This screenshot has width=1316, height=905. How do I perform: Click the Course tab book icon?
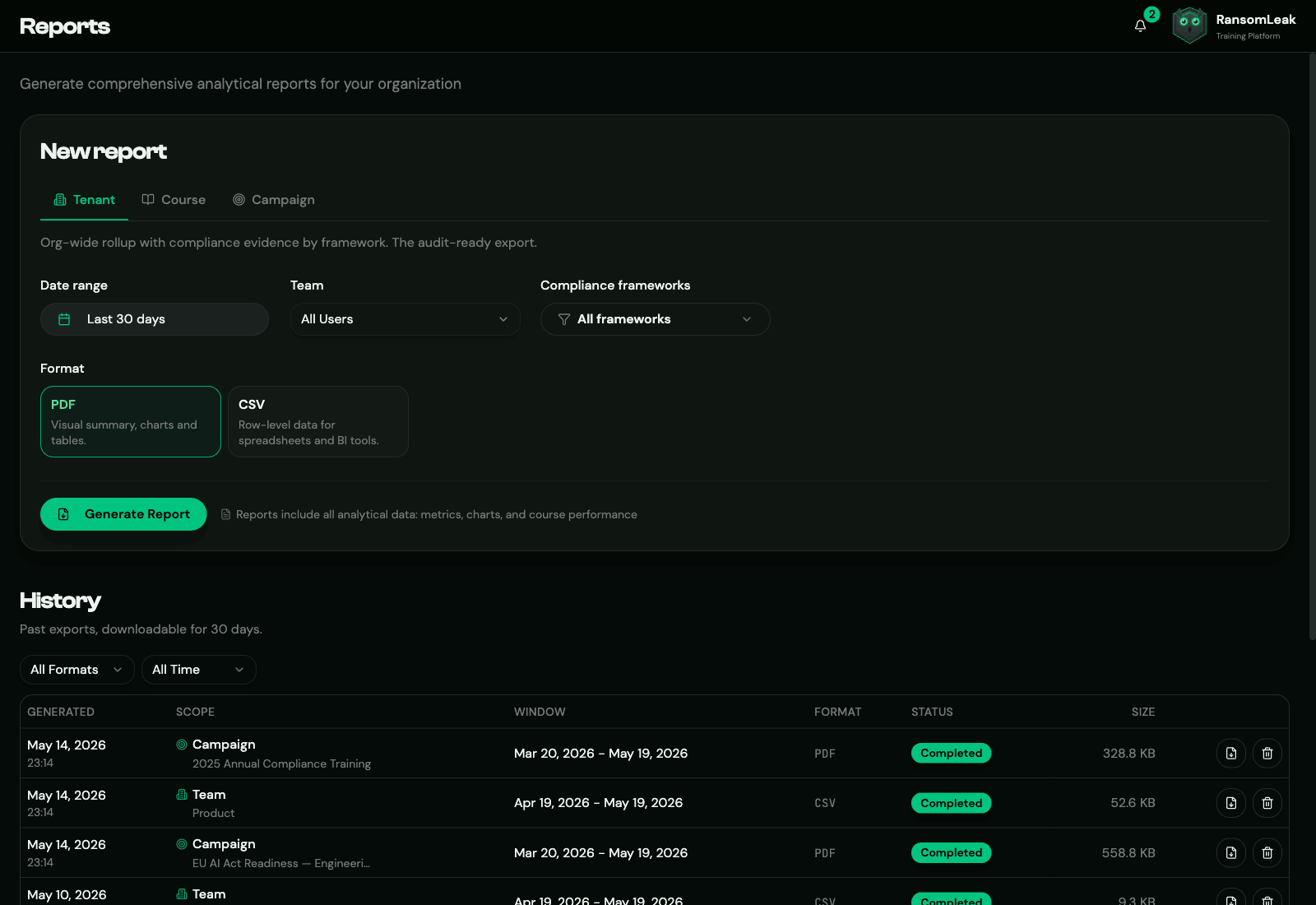(x=148, y=200)
